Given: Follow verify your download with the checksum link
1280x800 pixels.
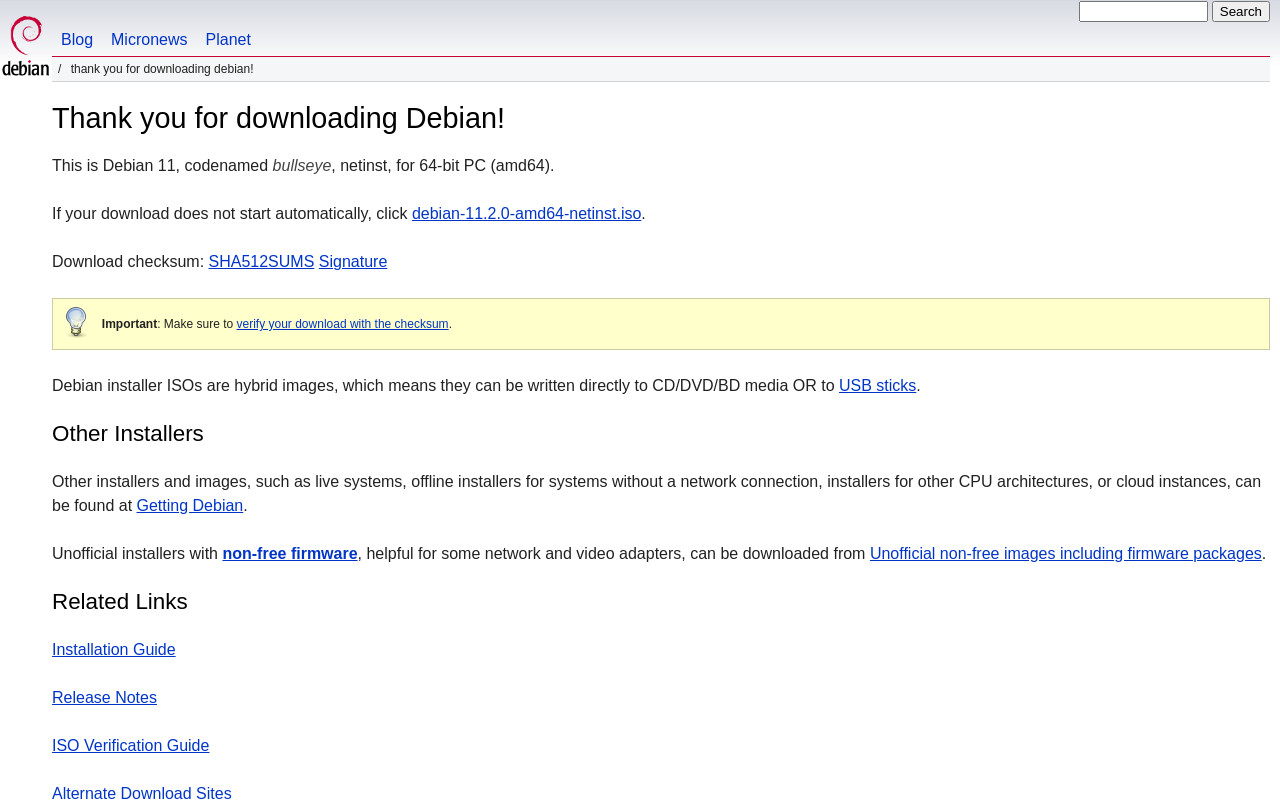Looking at the screenshot, I should pos(342,324).
